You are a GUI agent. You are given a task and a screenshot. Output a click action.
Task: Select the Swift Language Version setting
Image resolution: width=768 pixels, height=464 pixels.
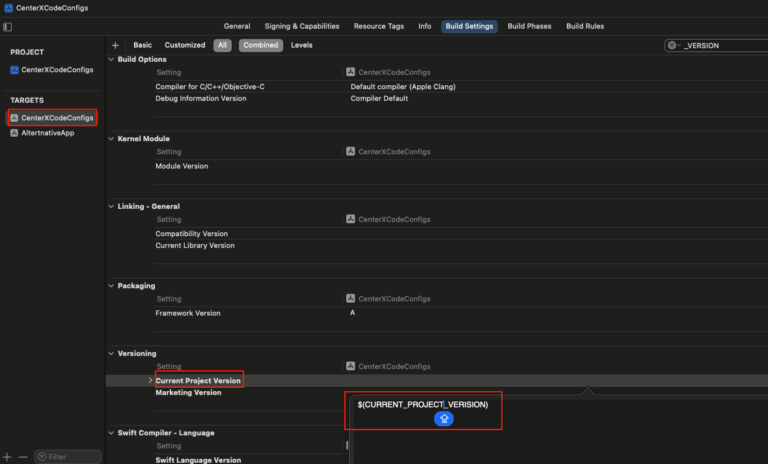198,460
